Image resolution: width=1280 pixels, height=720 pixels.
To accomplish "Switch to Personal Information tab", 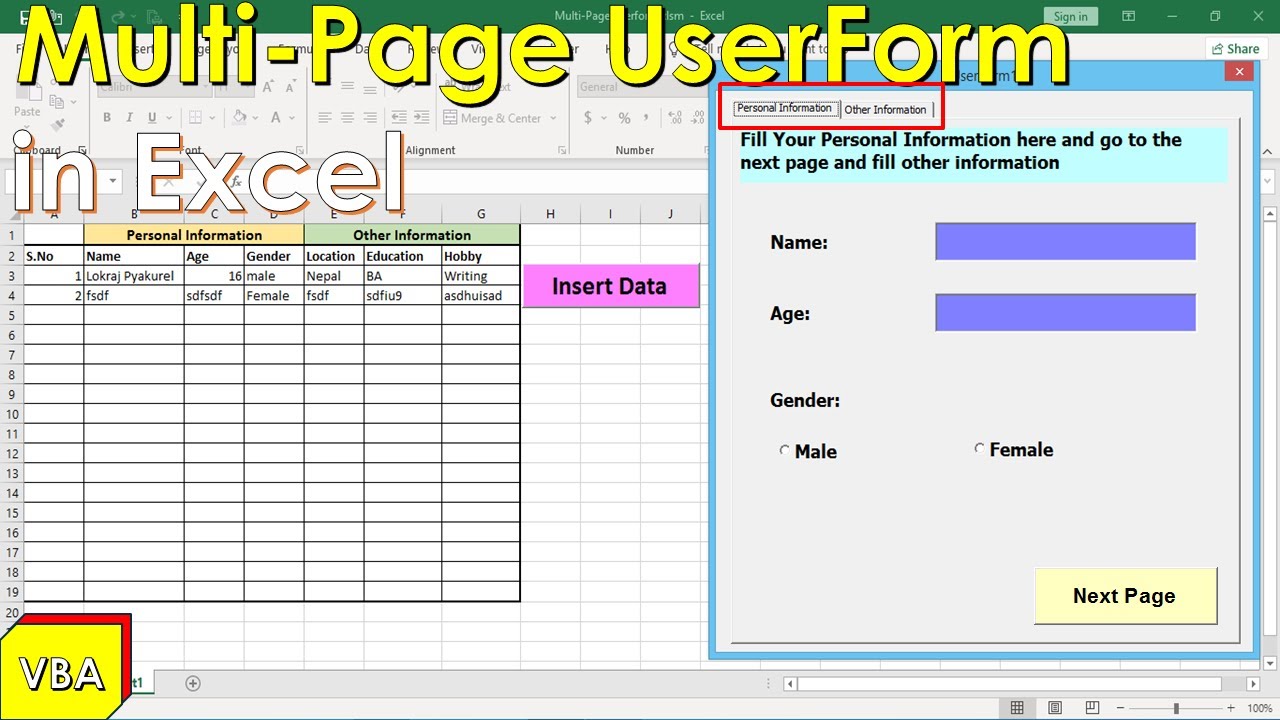I will click(x=785, y=108).
